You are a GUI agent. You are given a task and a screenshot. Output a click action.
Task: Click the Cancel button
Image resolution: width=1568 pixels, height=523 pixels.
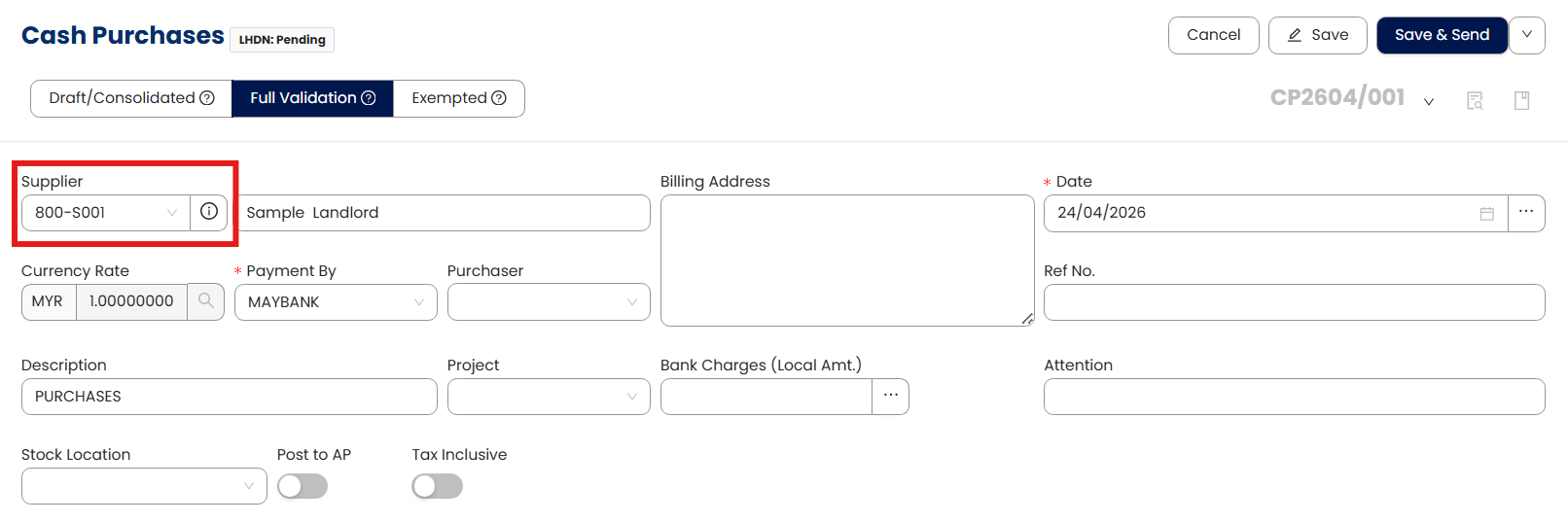[x=1213, y=35]
